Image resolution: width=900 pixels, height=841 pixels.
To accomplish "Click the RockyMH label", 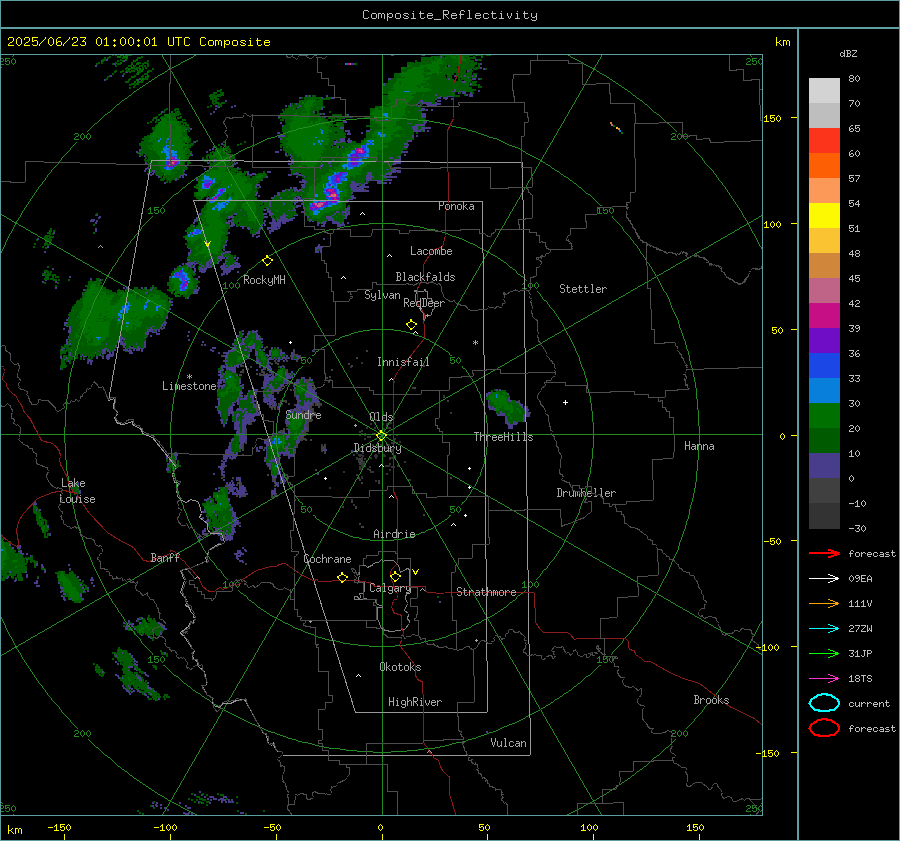I will (x=264, y=280).
